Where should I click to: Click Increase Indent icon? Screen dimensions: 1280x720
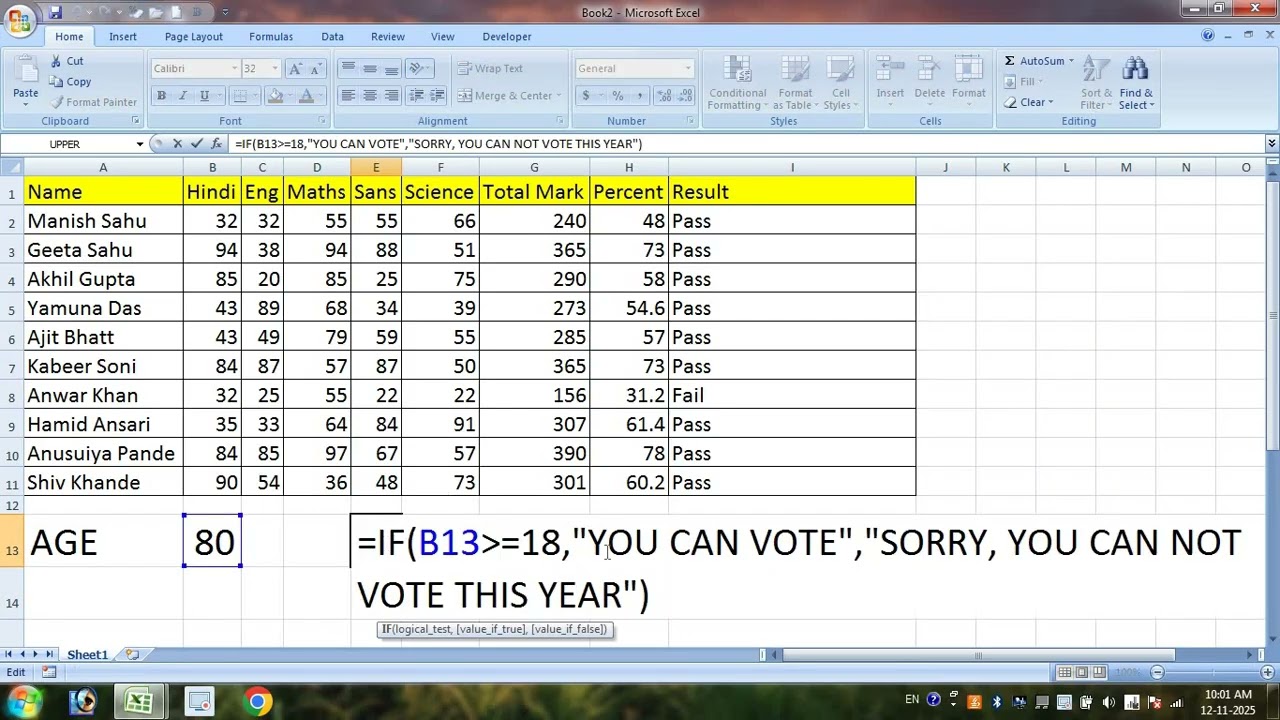click(x=439, y=96)
